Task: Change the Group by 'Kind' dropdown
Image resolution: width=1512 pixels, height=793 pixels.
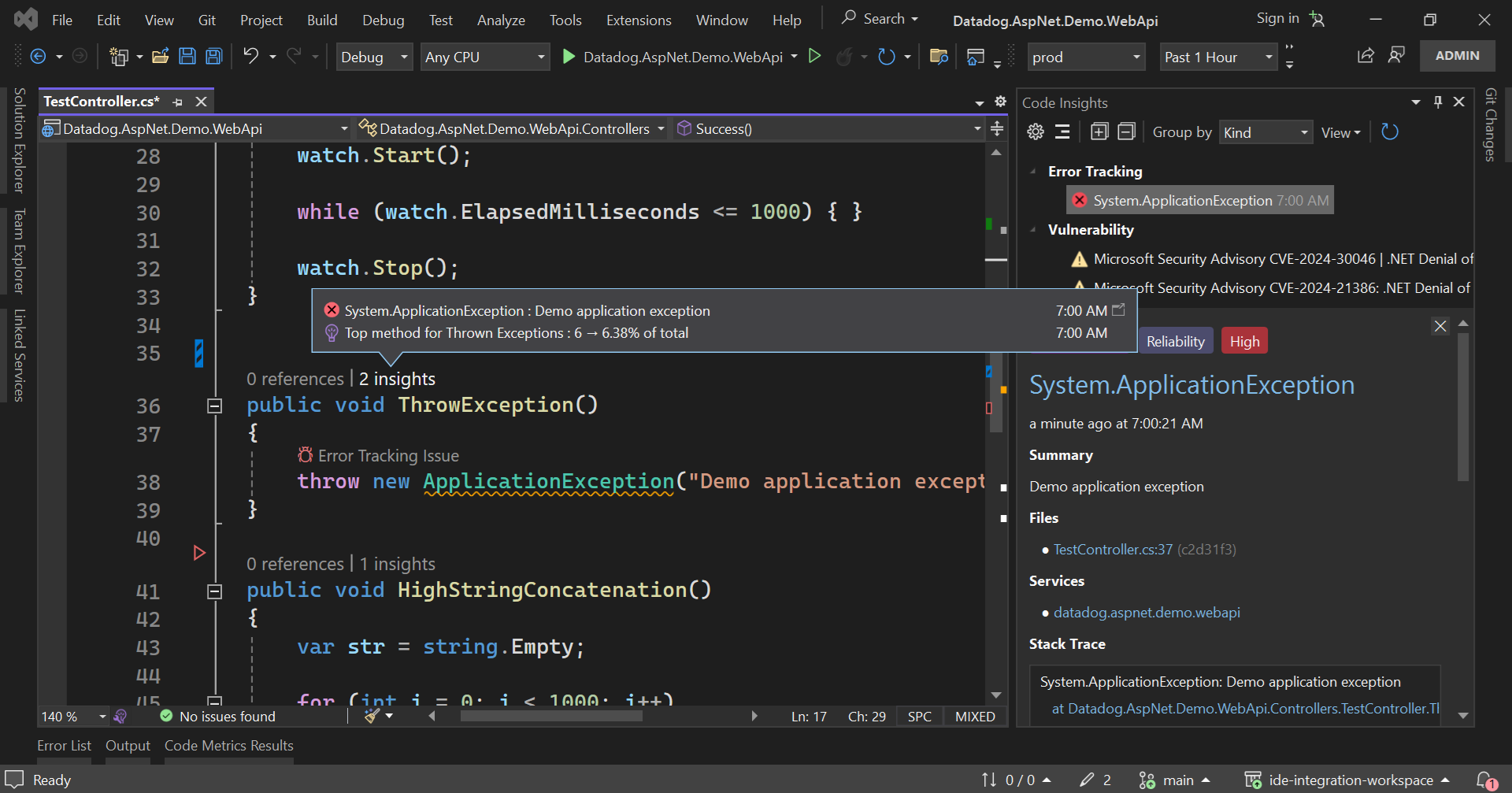Action: [1265, 132]
